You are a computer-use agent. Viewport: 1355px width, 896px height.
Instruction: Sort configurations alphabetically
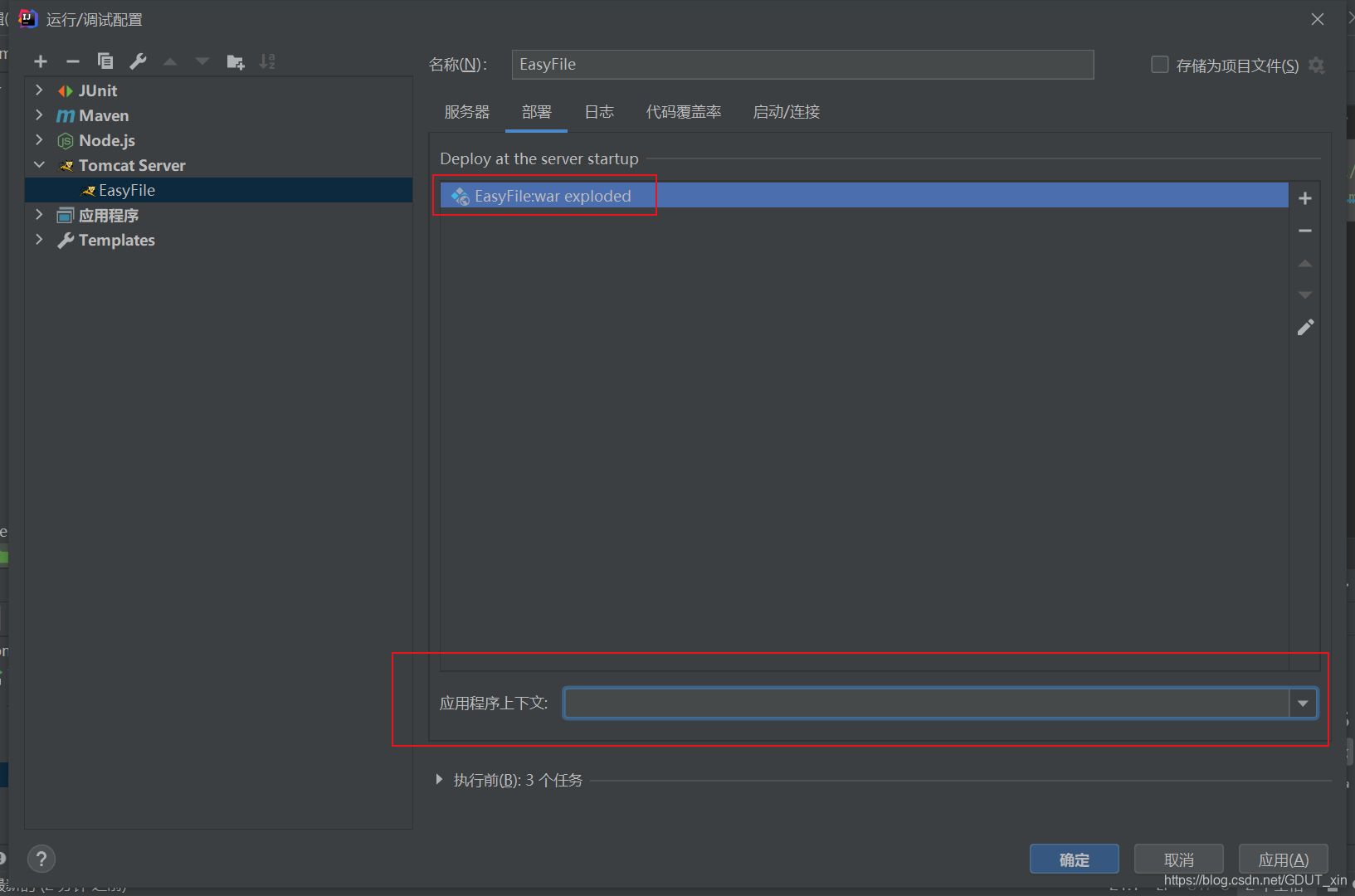pos(267,61)
